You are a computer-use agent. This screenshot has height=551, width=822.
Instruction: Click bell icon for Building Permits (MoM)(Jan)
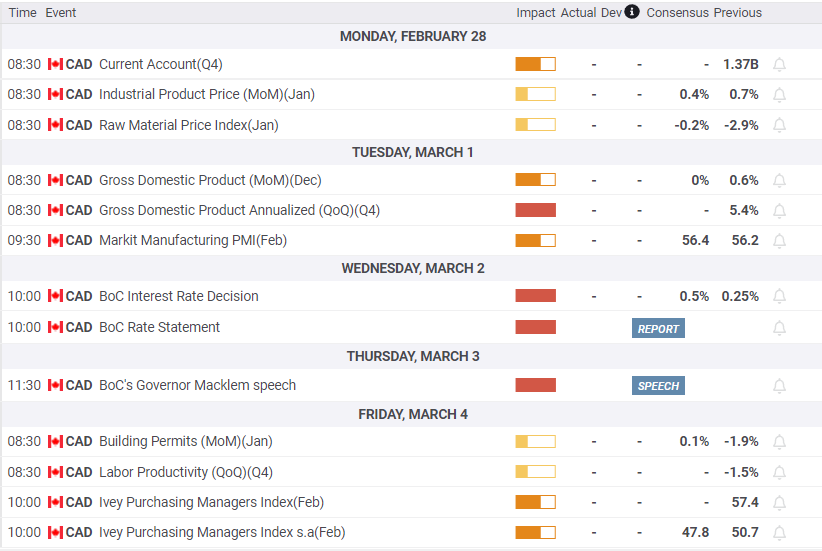pos(780,441)
